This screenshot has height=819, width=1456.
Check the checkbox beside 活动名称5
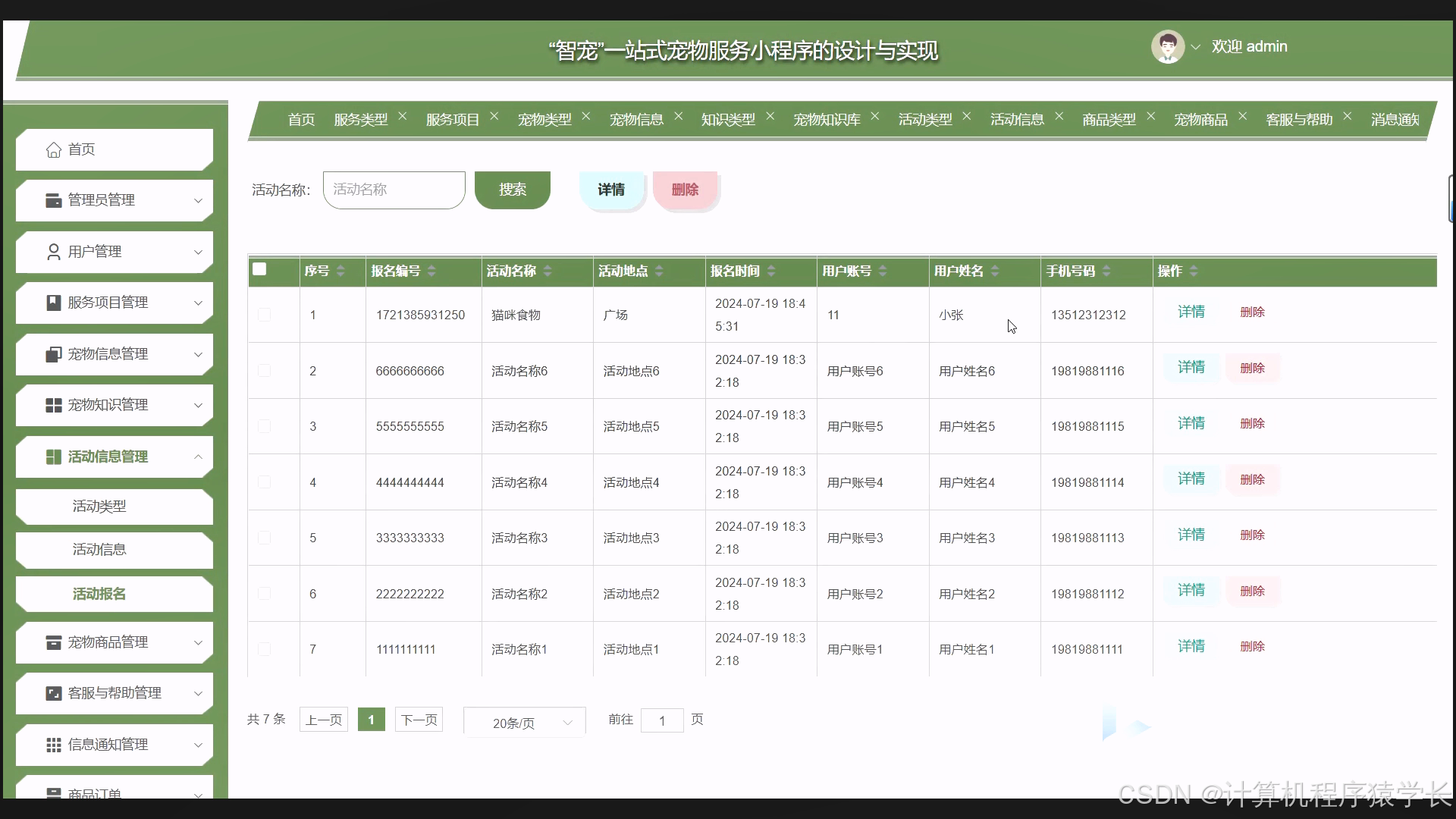264,426
